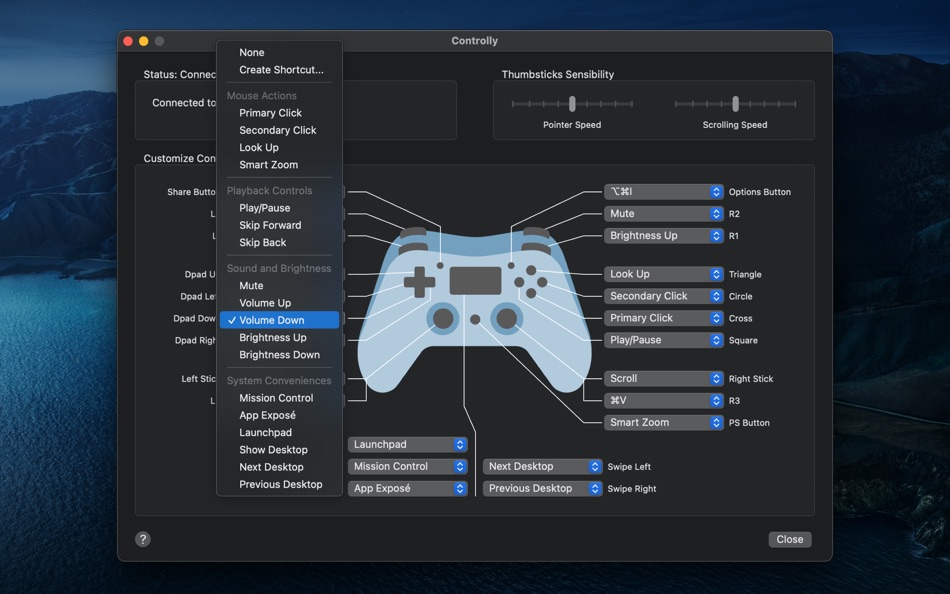Click the Thumbsticks Sensibility heading
950x594 pixels.
click(558, 75)
